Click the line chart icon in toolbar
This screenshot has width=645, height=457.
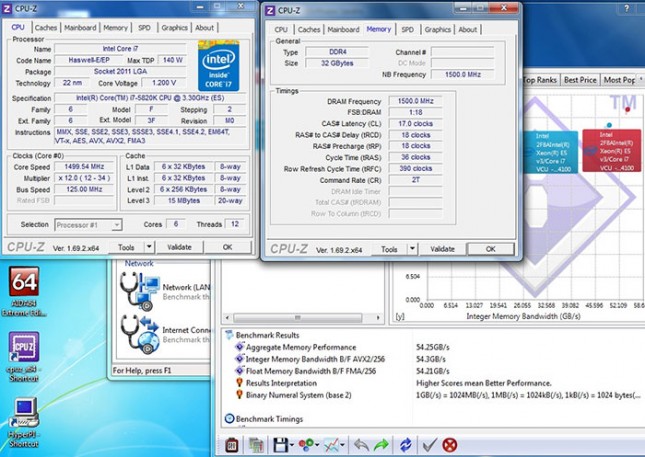331,445
